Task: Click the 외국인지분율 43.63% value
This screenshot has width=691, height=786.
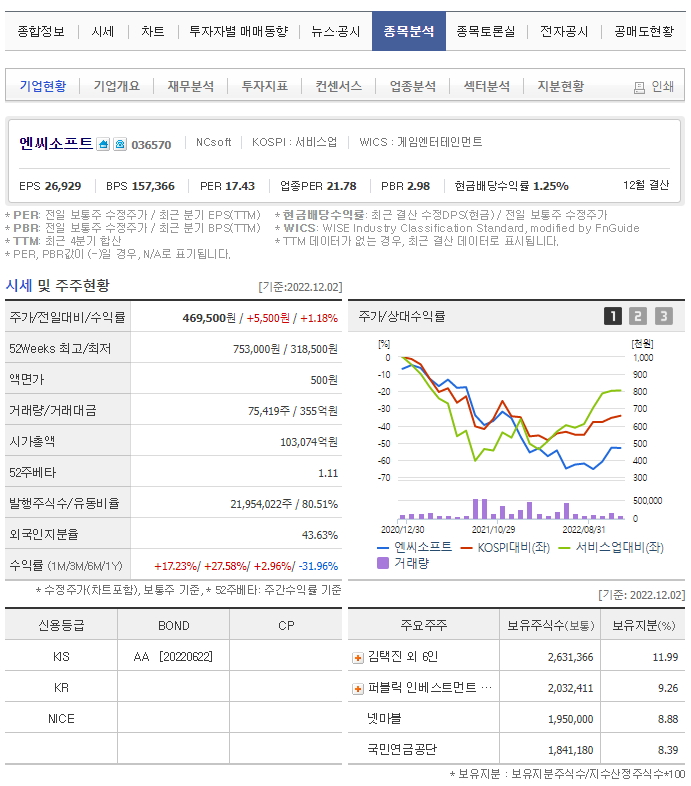Action: [x=319, y=535]
